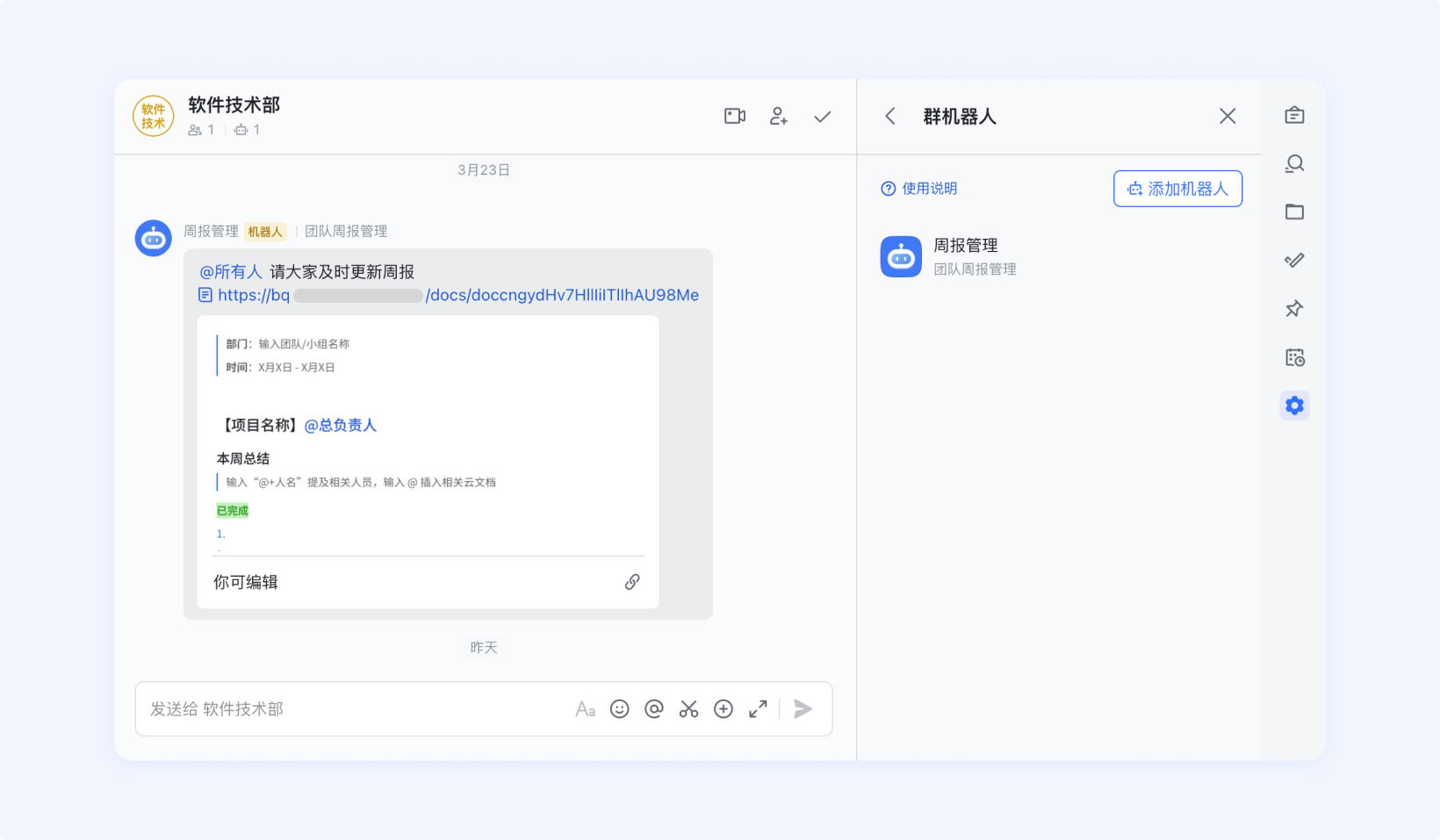Screen dimensions: 1440x840
Task: Select the checkmark icon in chat header
Action: click(822, 115)
